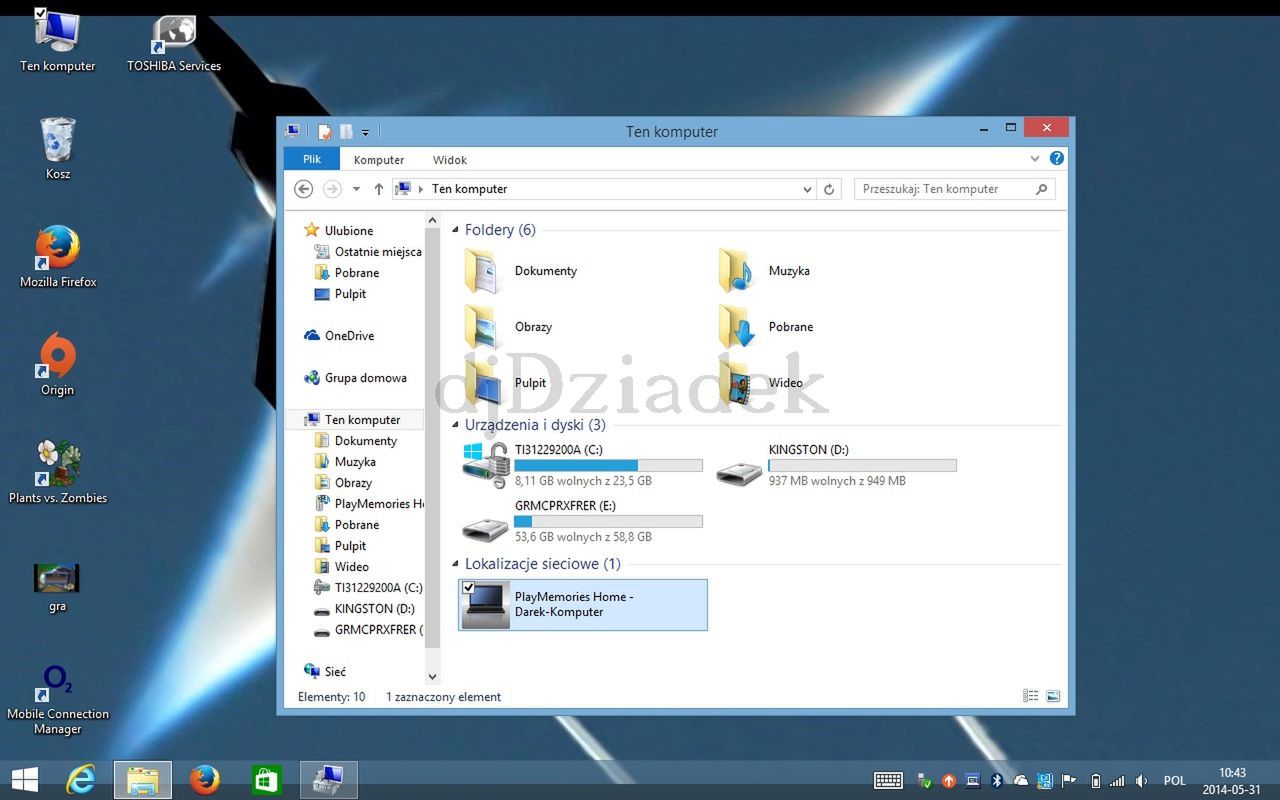The width and height of the screenshot is (1280, 800).
Task: Open Internet Explorer from the taskbar
Action: pos(81,780)
